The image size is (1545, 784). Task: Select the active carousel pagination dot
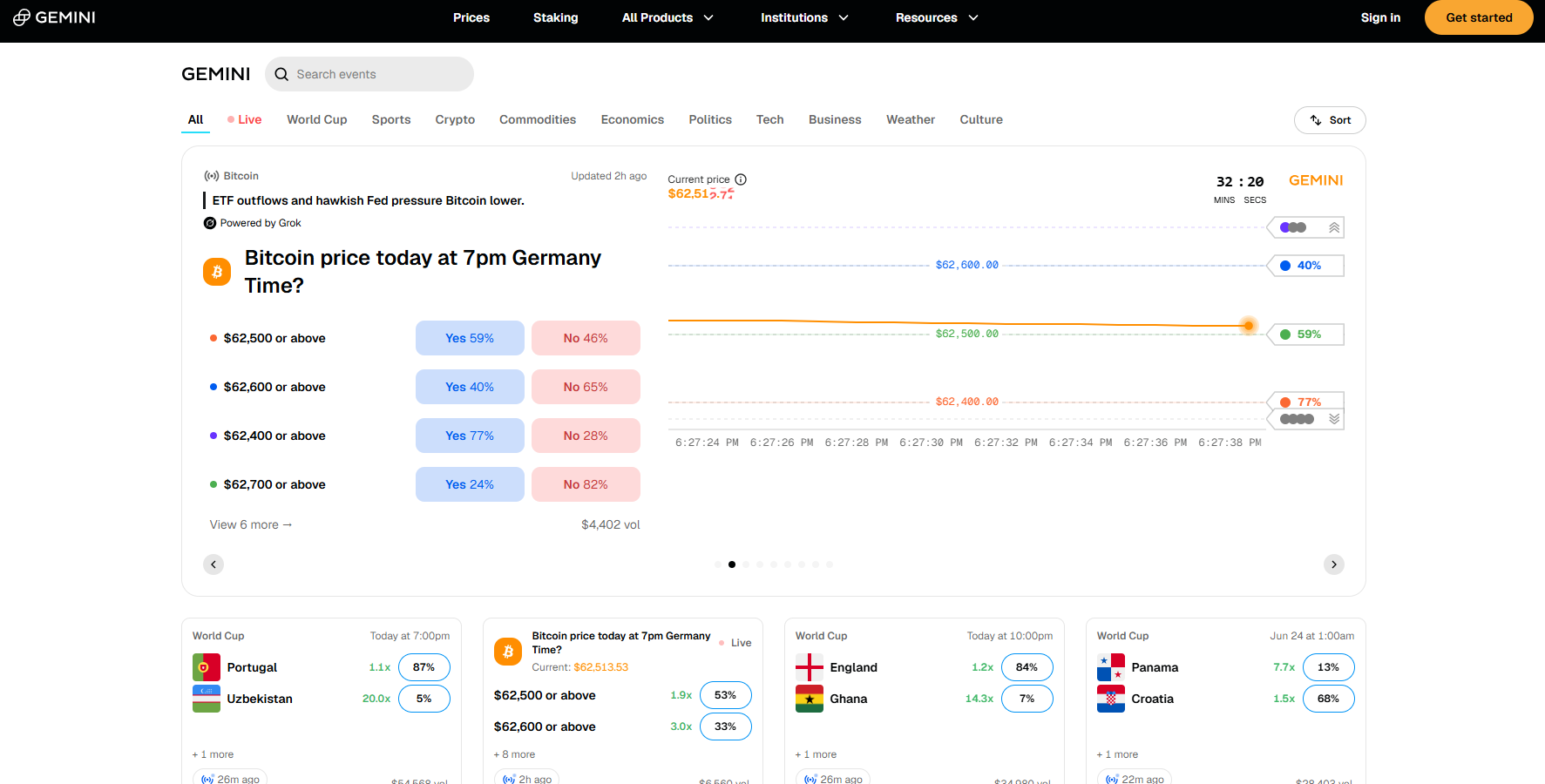[x=732, y=564]
